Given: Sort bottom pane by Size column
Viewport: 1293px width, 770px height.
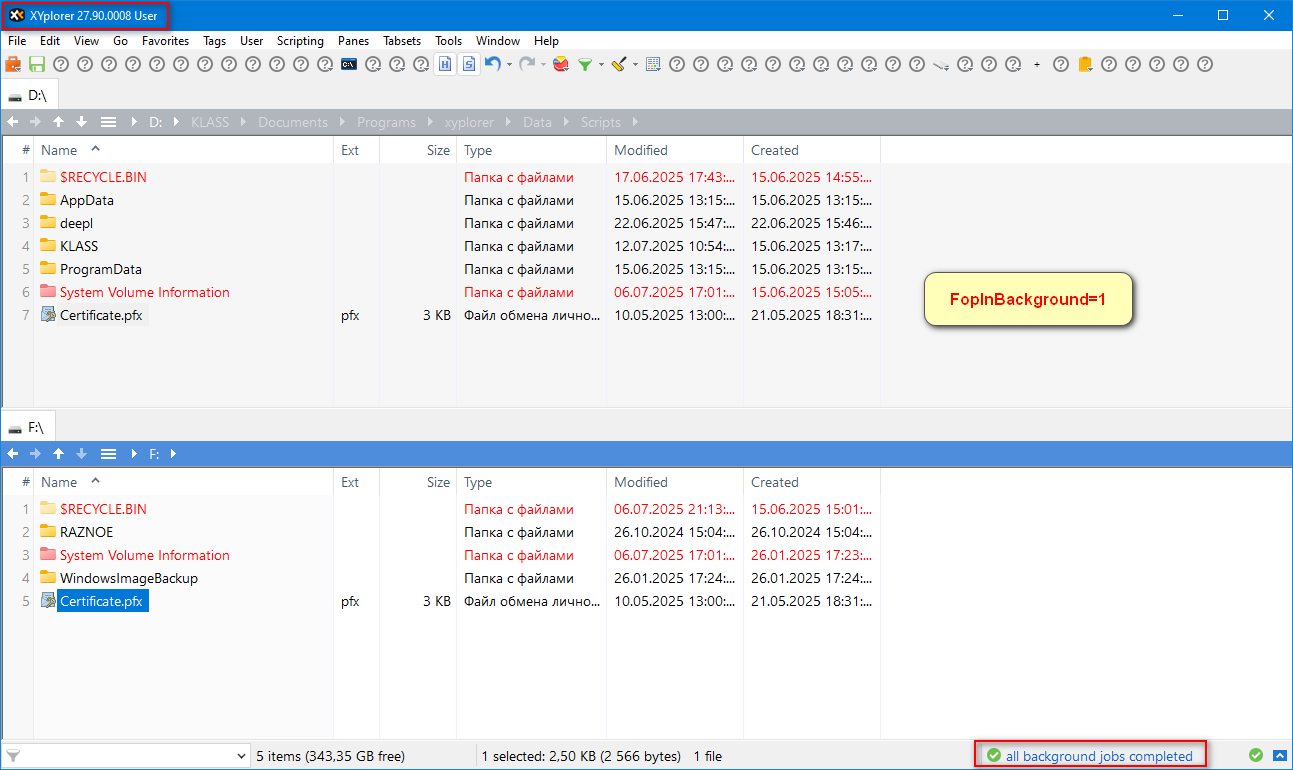Looking at the screenshot, I should click(x=418, y=482).
